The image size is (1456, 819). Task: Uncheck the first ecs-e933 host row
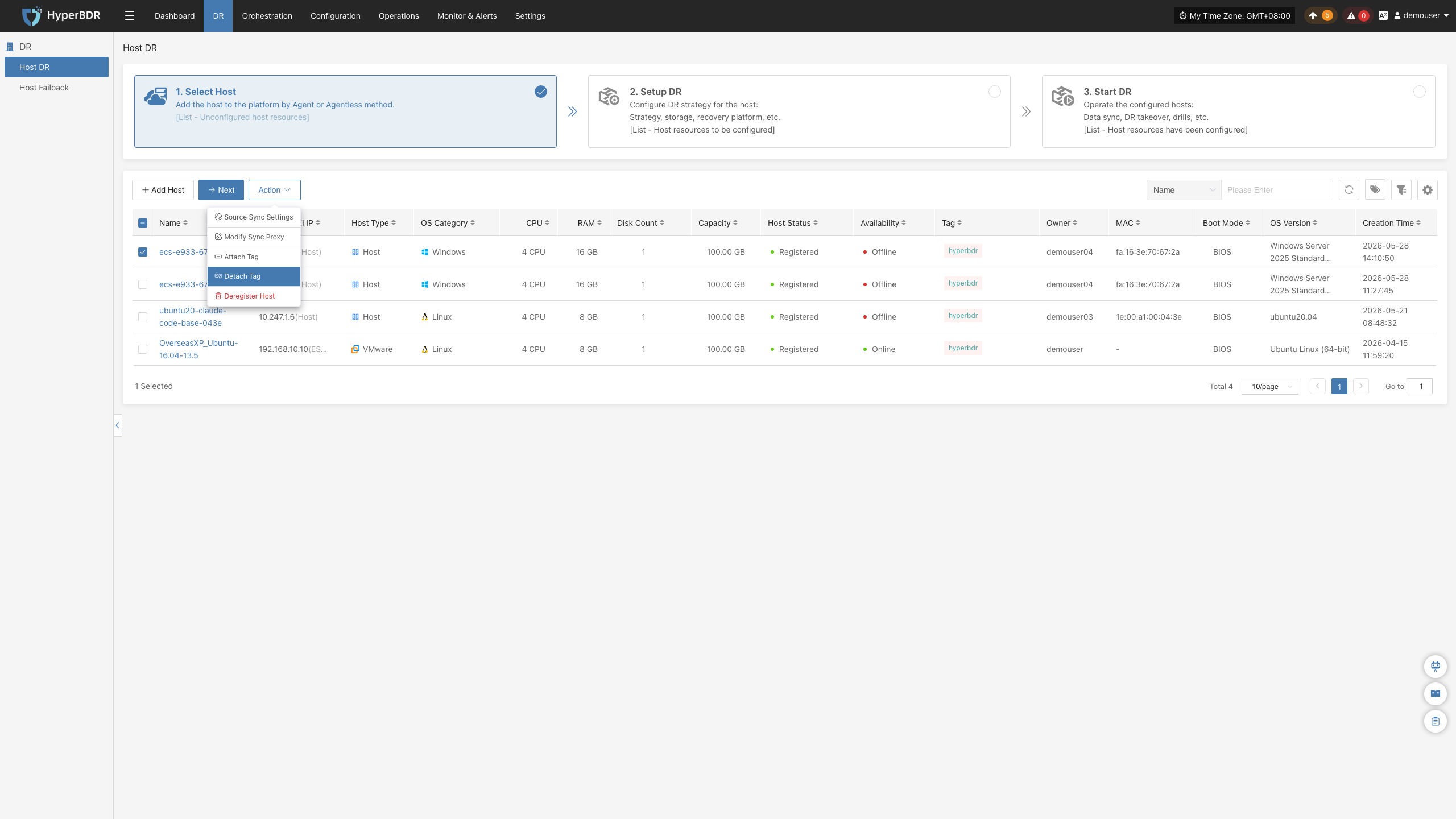pyautogui.click(x=143, y=252)
